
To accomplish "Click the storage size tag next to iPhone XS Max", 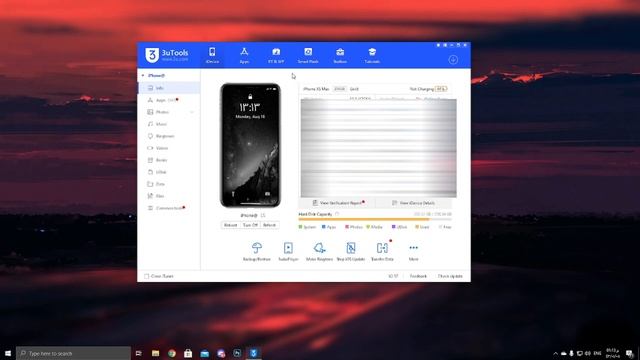I will click(340, 89).
